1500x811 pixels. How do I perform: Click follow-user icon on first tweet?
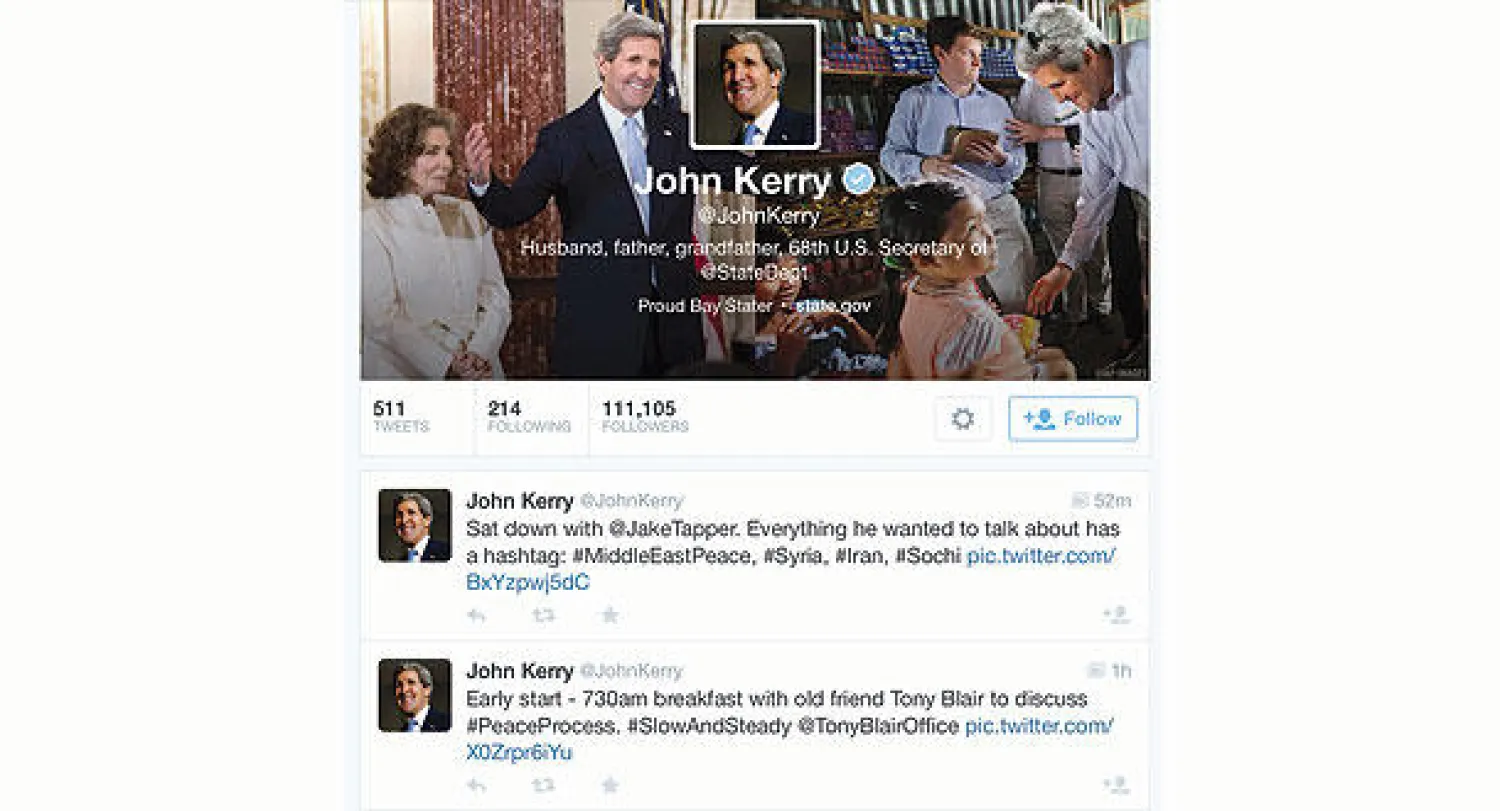click(1116, 616)
